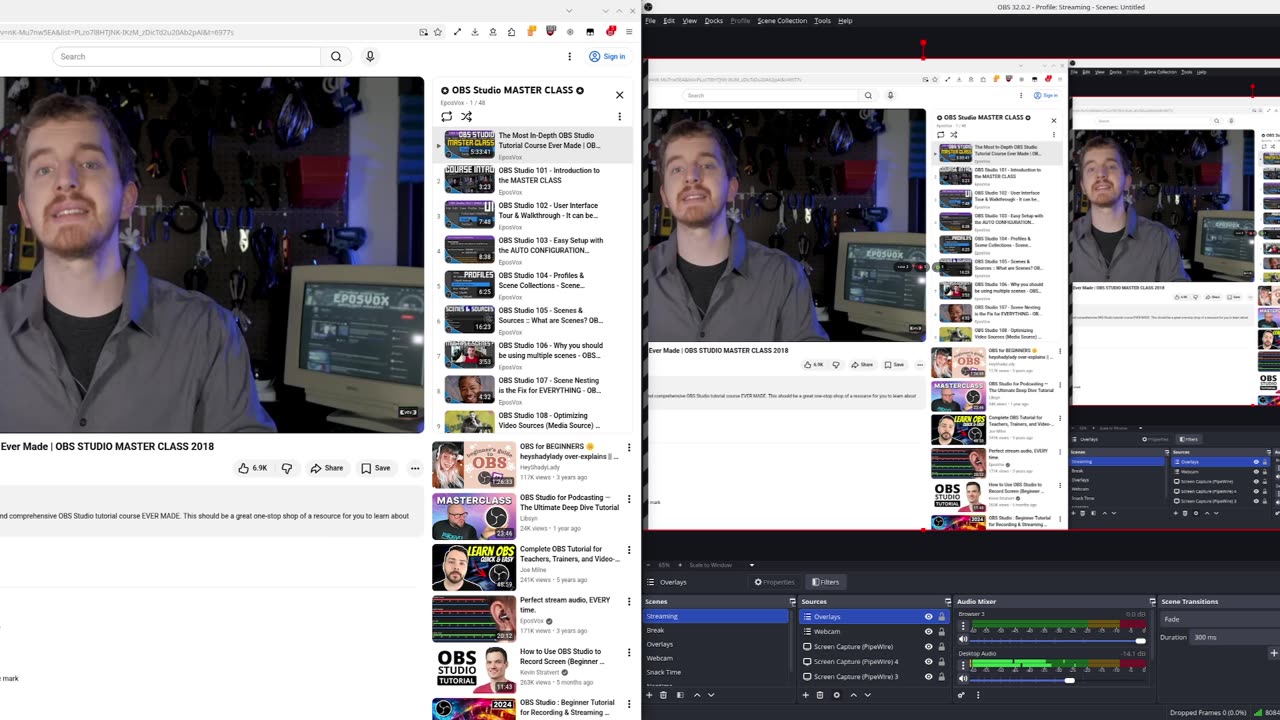Screen dimensions: 1280x720
Task: Select Break scene in Scenes list
Action: [716, 630]
